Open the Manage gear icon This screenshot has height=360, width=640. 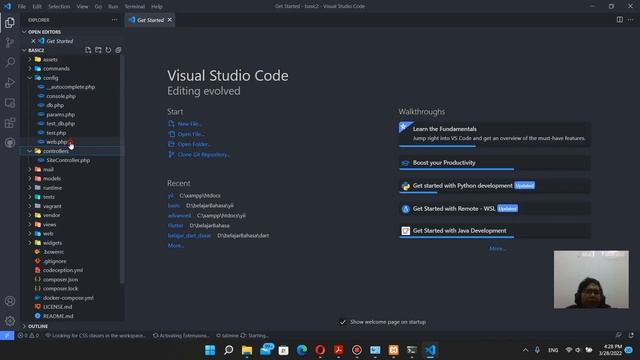[x=10, y=321]
